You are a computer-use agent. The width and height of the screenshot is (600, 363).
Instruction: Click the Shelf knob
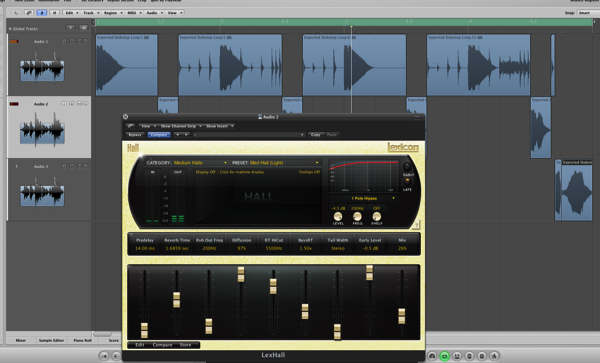tap(377, 216)
